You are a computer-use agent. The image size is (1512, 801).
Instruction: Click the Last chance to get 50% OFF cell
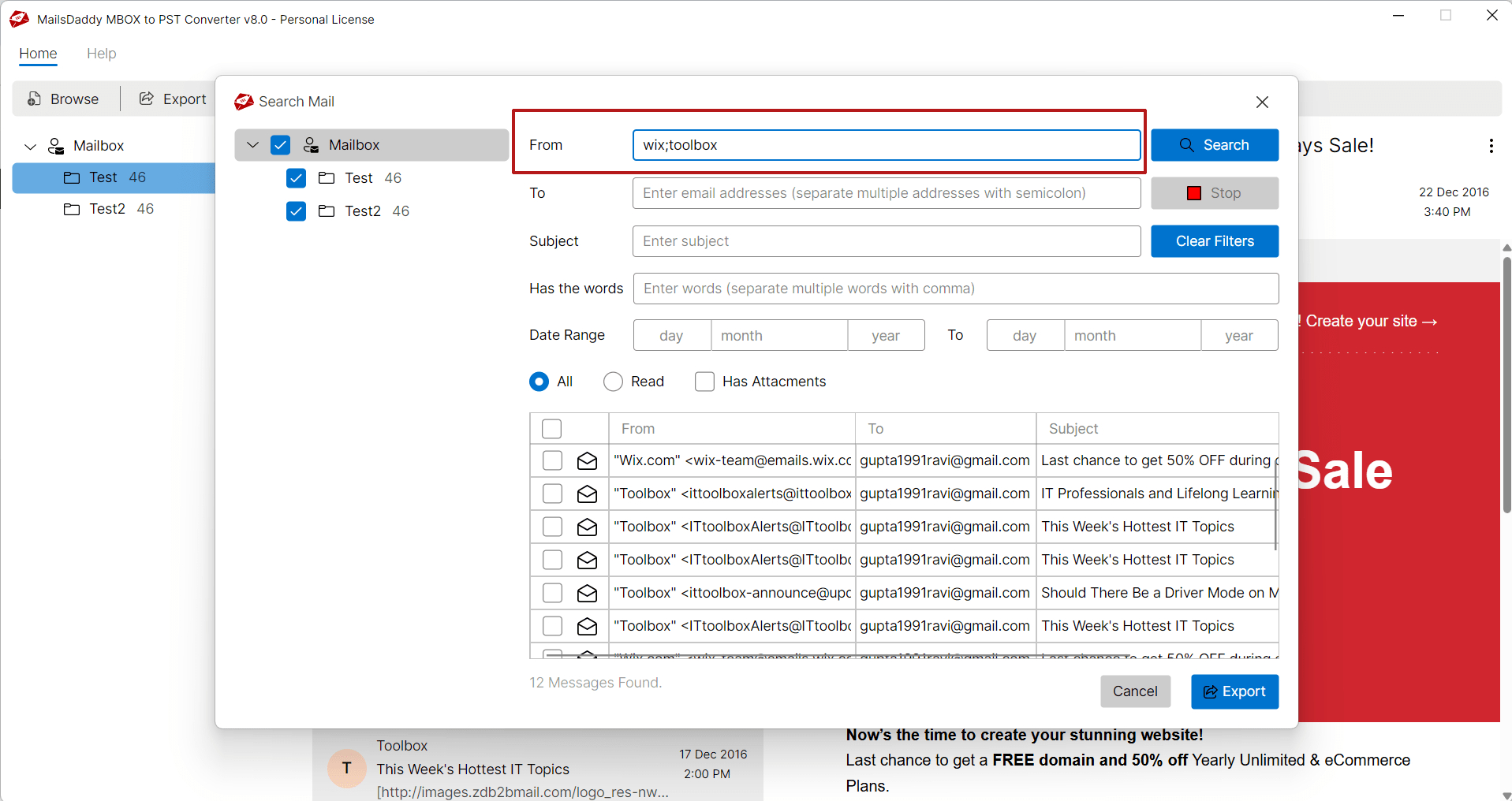point(1157,460)
